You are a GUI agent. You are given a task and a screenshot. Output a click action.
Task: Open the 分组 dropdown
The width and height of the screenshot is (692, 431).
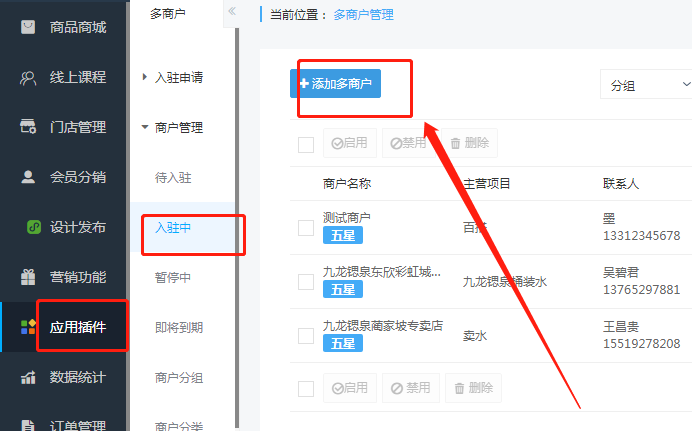(x=646, y=85)
